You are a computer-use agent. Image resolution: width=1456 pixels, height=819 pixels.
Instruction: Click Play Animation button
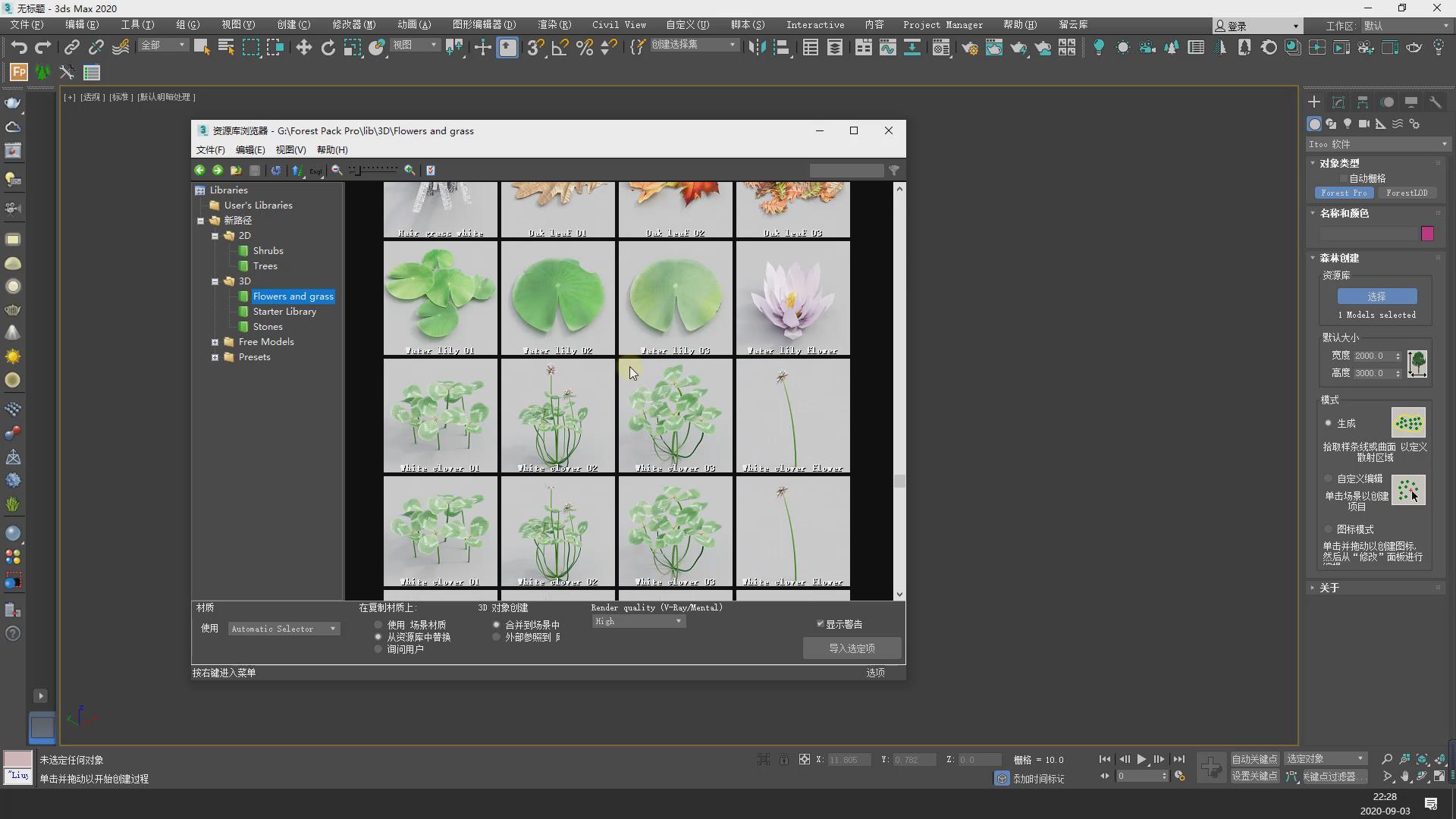click(x=1141, y=759)
